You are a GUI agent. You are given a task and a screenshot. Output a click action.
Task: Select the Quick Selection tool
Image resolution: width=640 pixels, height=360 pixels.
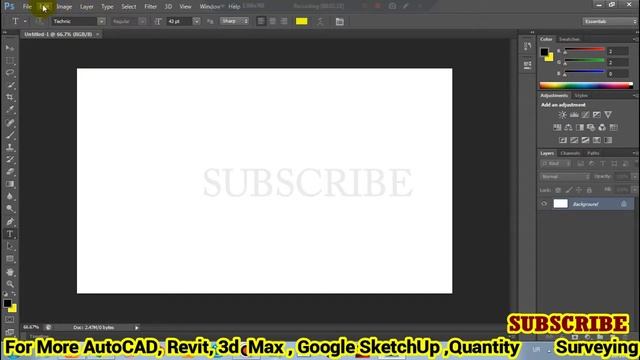(10, 85)
